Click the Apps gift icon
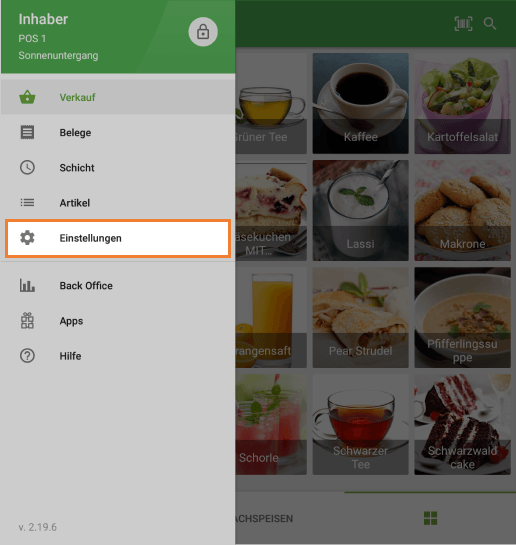This screenshot has height=545, width=516. coord(27,320)
